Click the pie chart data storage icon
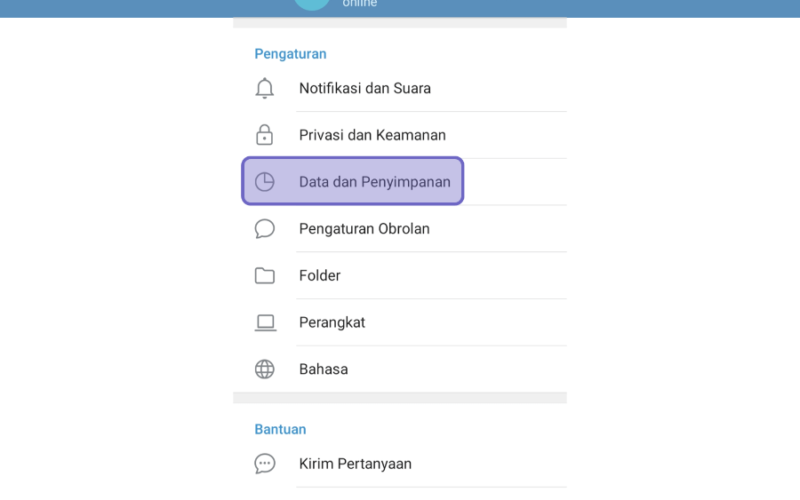Screen dimensions: 800x500 [x=264, y=182]
